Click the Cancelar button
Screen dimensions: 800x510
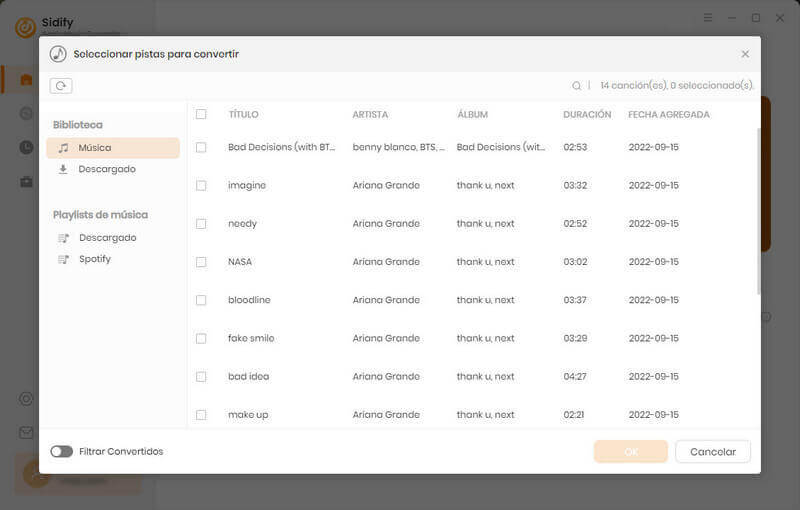(713, 452)
